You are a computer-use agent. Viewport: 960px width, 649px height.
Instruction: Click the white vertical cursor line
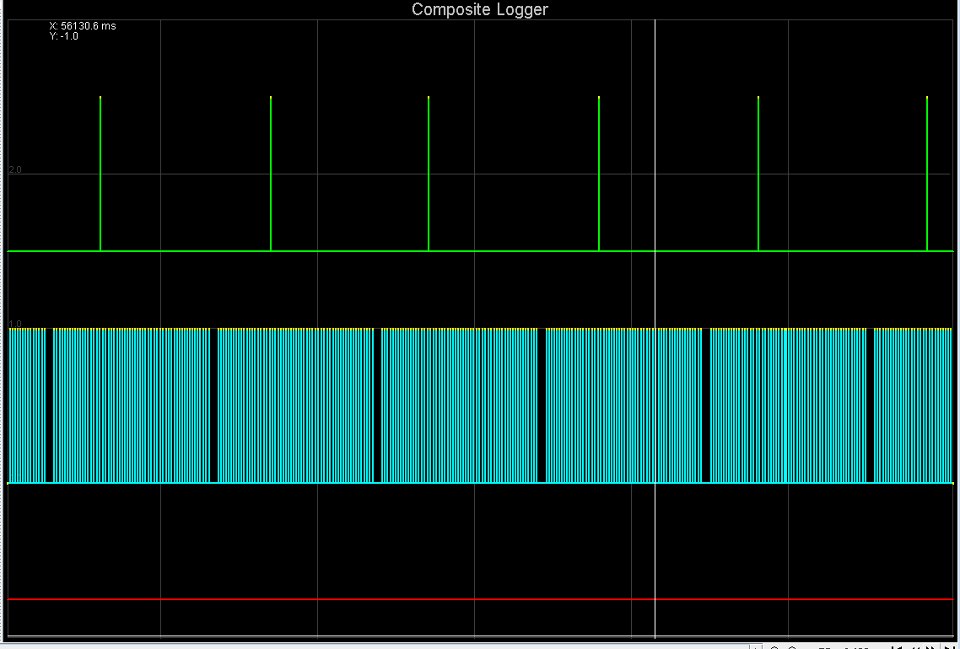point(655,328)
